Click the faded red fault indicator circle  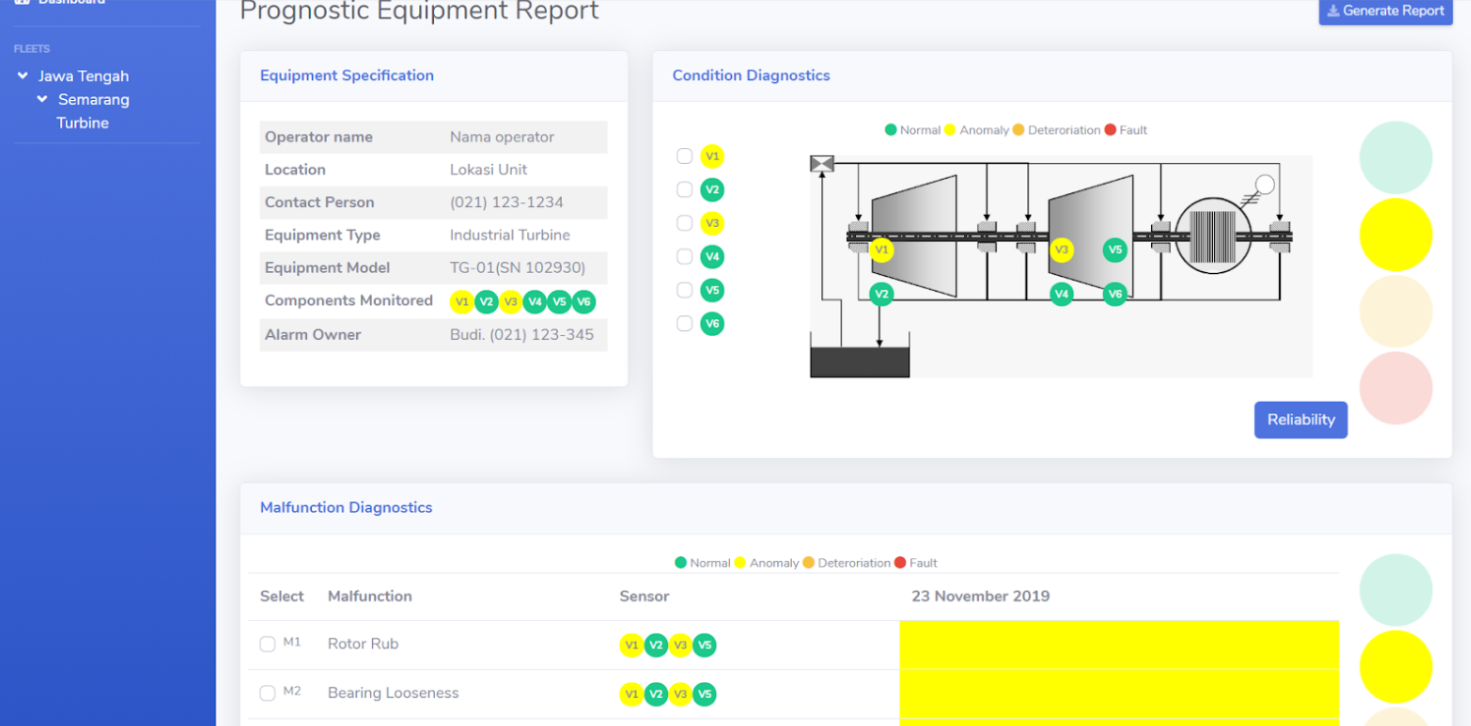[x=1395, y=388]
